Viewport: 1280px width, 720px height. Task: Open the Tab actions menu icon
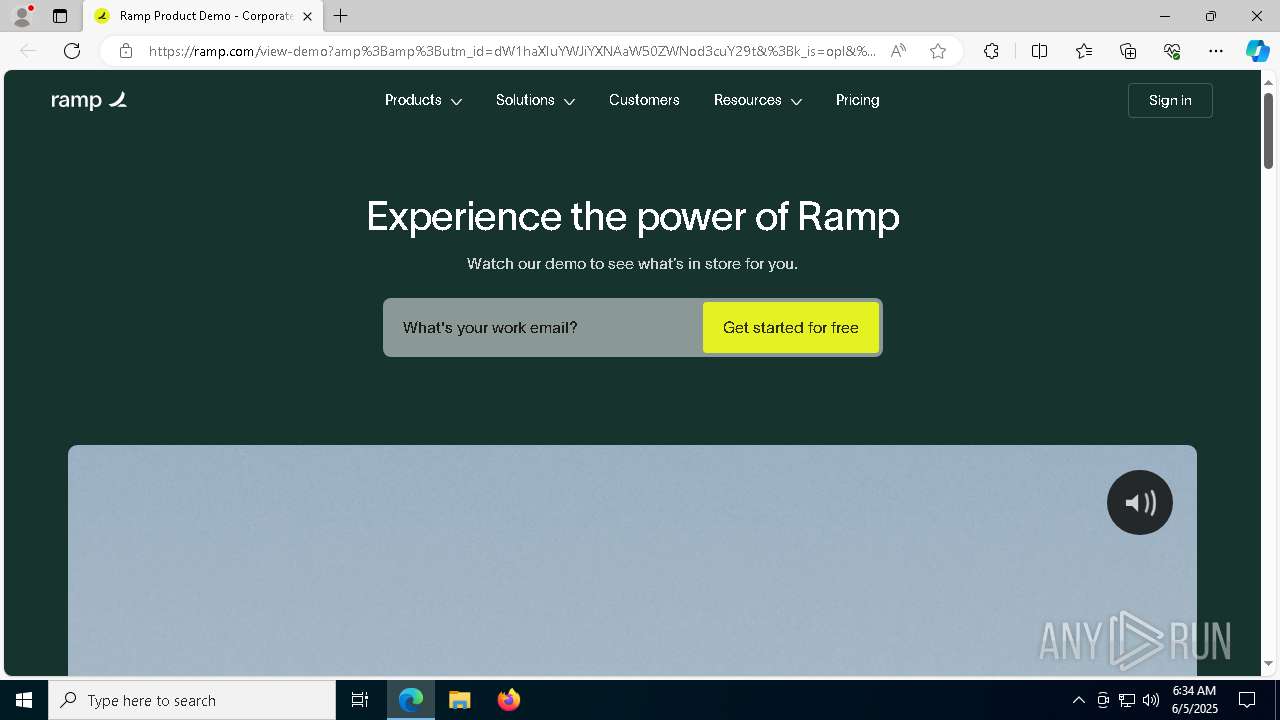pos(60,16)
